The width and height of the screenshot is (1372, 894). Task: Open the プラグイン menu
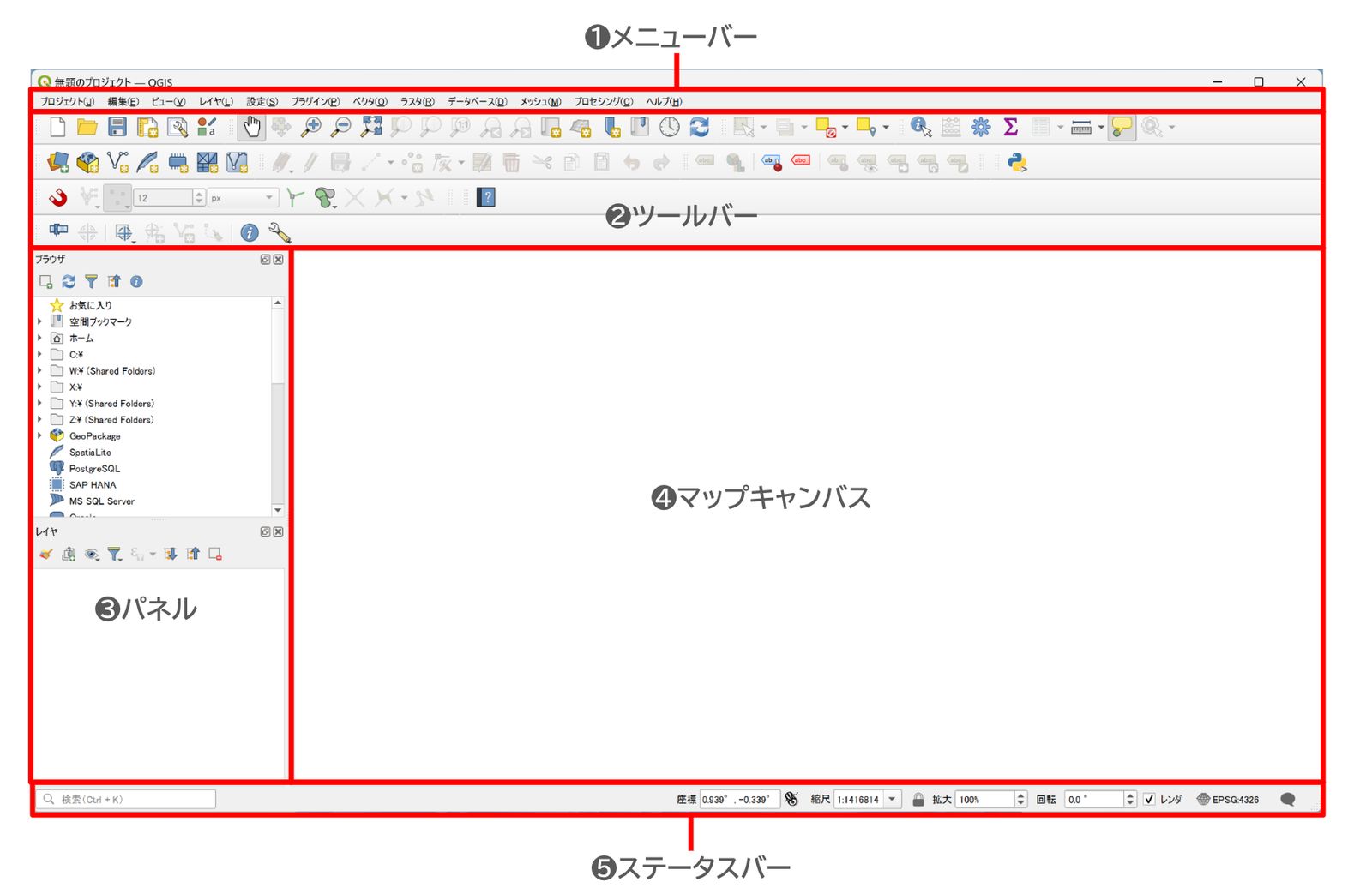315,101
